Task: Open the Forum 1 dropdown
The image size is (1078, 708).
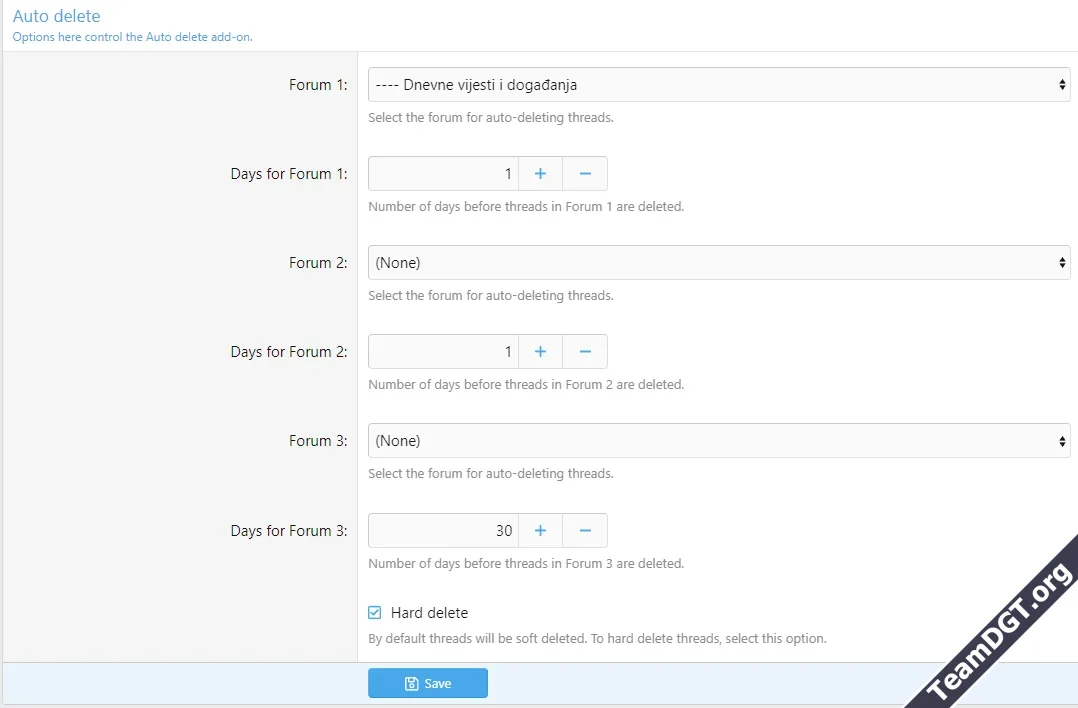Action: 718,85
